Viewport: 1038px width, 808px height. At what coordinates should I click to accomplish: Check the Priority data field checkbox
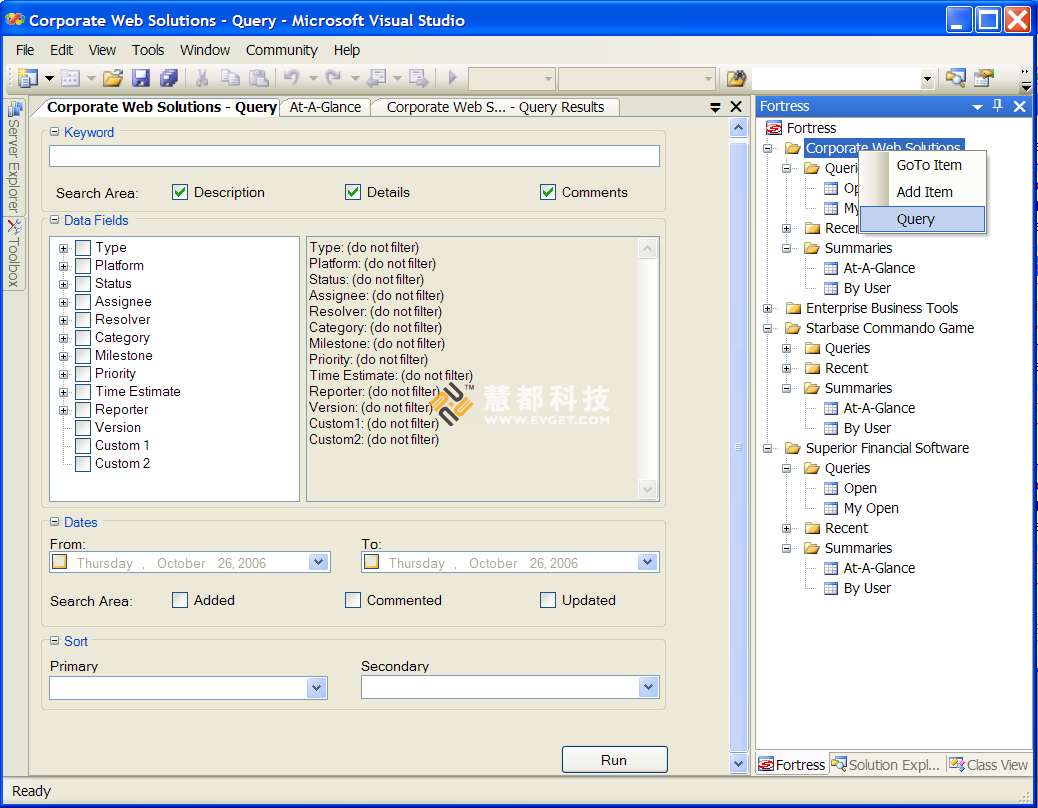coord(83,374)
